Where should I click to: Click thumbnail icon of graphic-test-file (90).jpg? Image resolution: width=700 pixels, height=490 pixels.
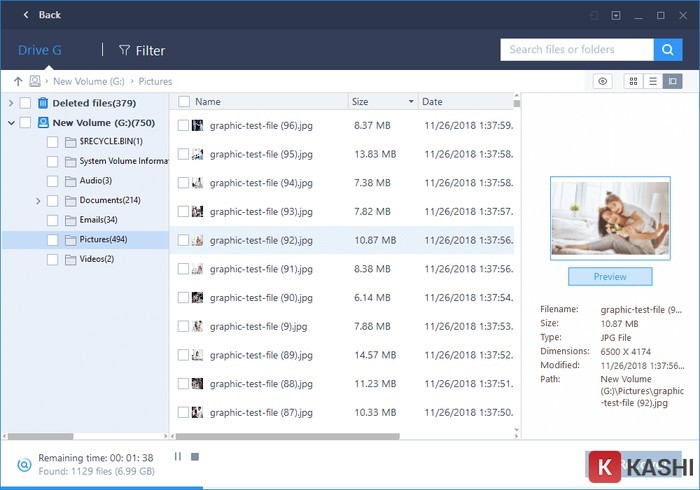197,298
